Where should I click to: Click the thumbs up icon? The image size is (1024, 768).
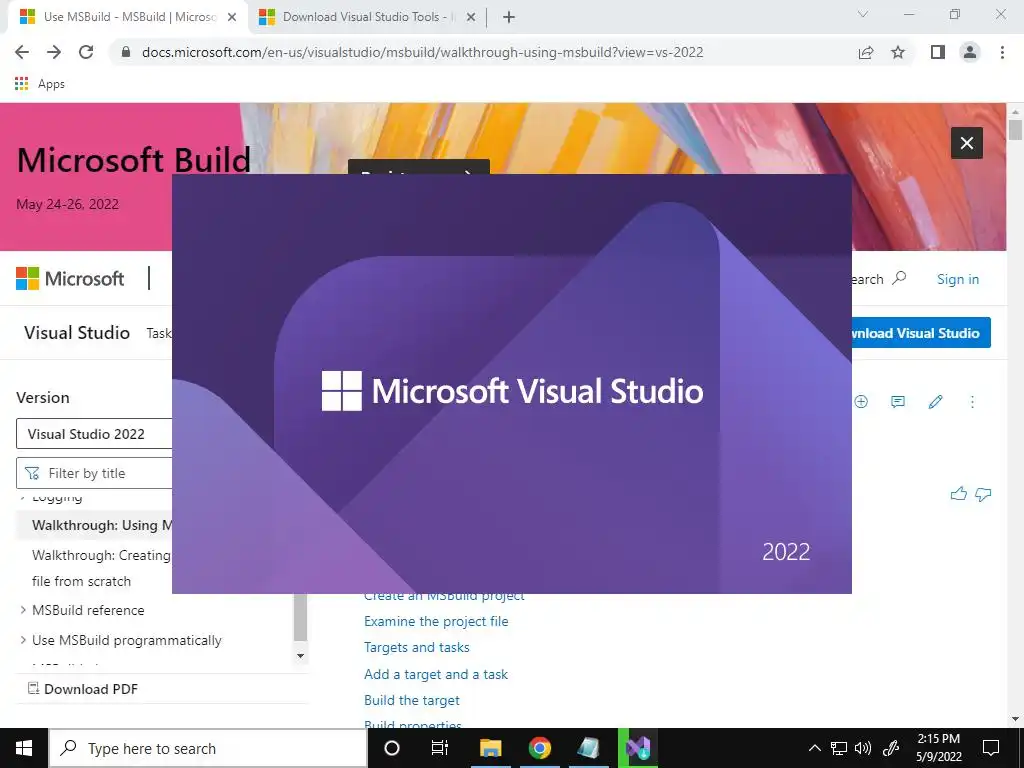(x=958, y=494)
